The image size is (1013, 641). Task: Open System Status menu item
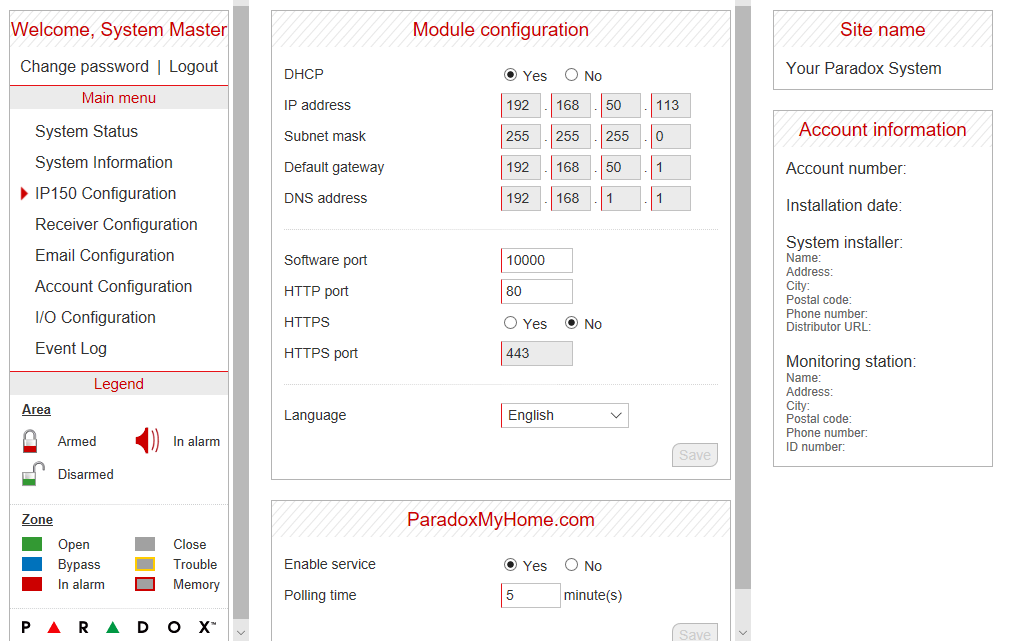point(87,131)
